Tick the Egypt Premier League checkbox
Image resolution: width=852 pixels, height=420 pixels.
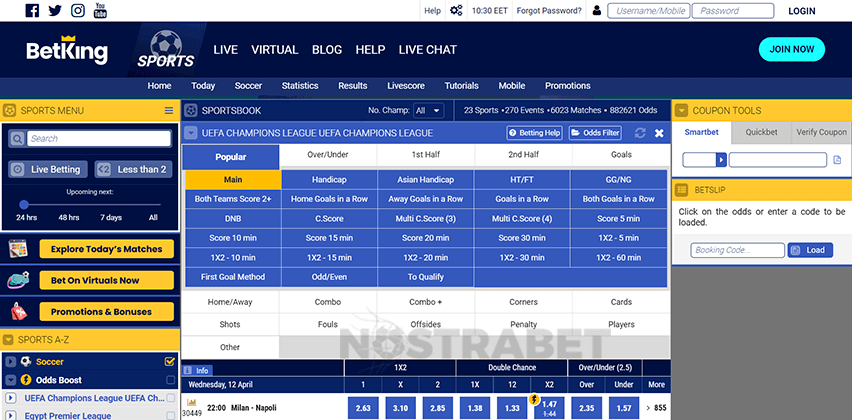pyautogui.click(x=171, y=416)
